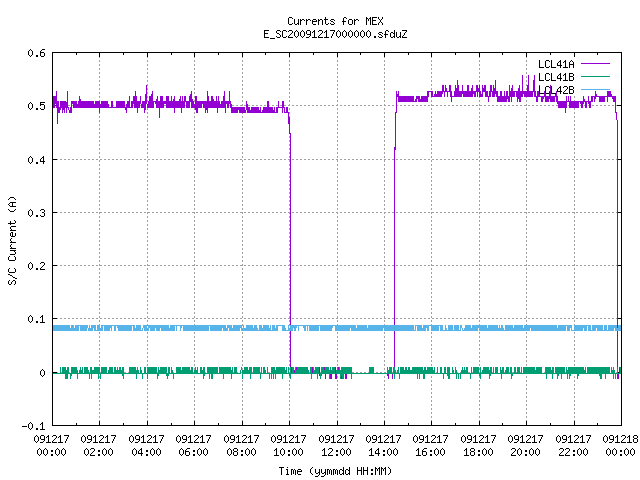Click the y-axis label 'S/C Current (A)'
This screenshot has height=480, width=640.
tap(13, 240)
